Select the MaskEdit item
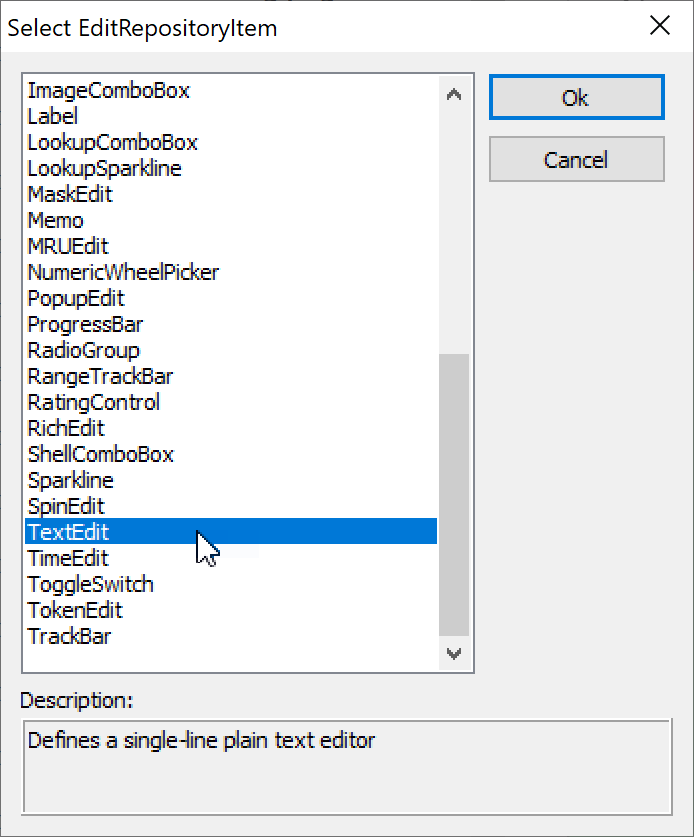Screen dimensions: 694x837 coord(70,194)
